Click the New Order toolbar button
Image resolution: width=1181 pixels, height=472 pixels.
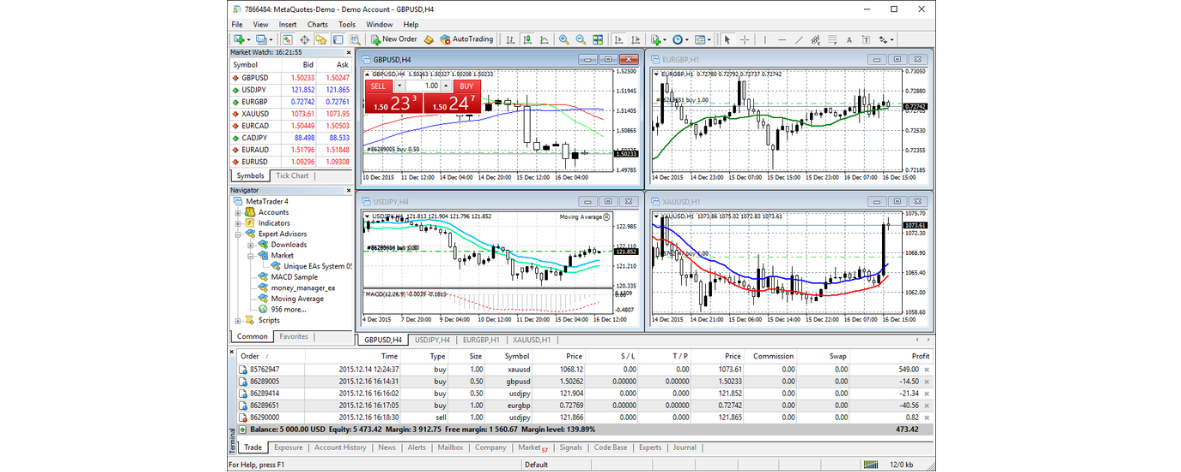pos(394,40)
